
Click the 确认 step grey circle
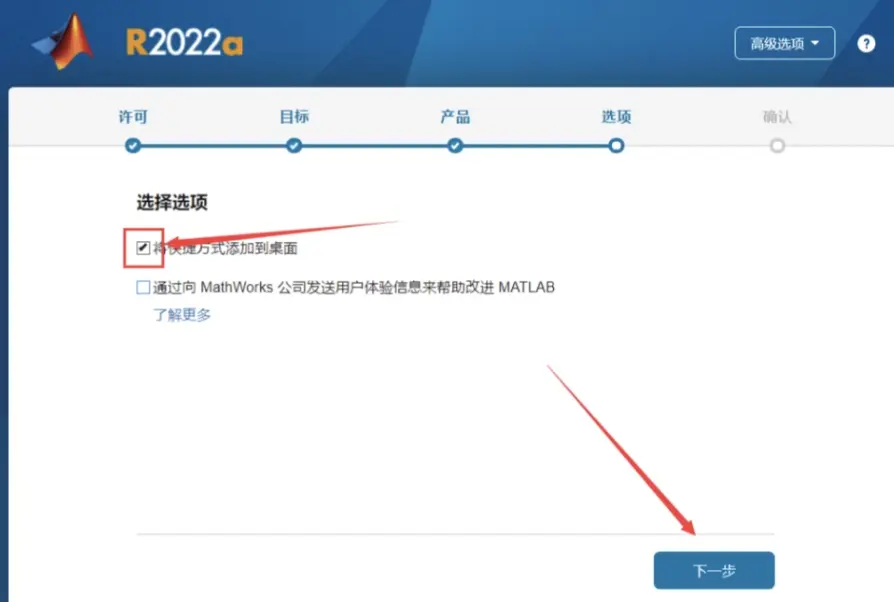[777, 146]
